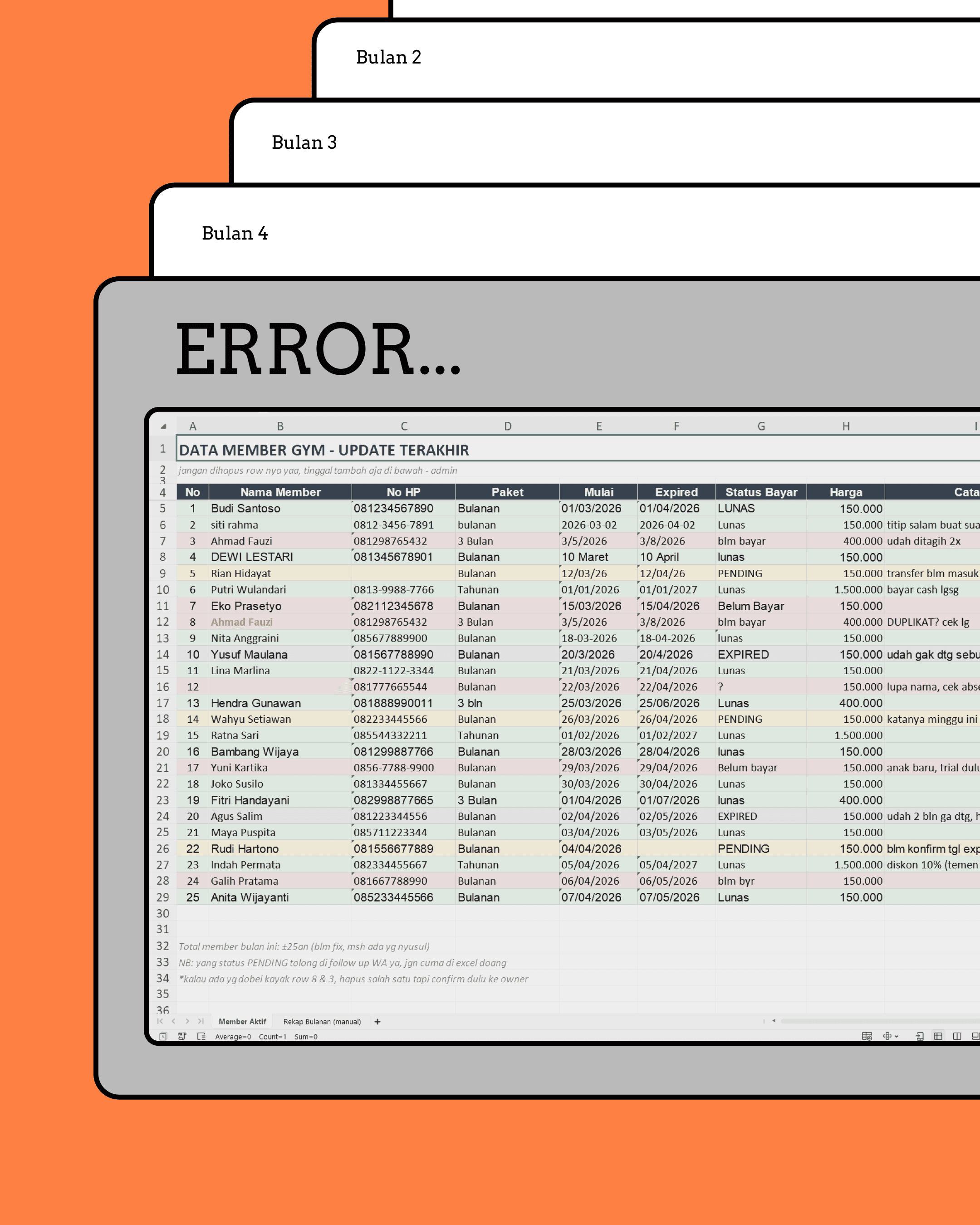Screen dimensions: 980x1225
Task: Click the NB: yang status PENDING note in row 33
Action: pyautogui.click(x=343, y=962)
